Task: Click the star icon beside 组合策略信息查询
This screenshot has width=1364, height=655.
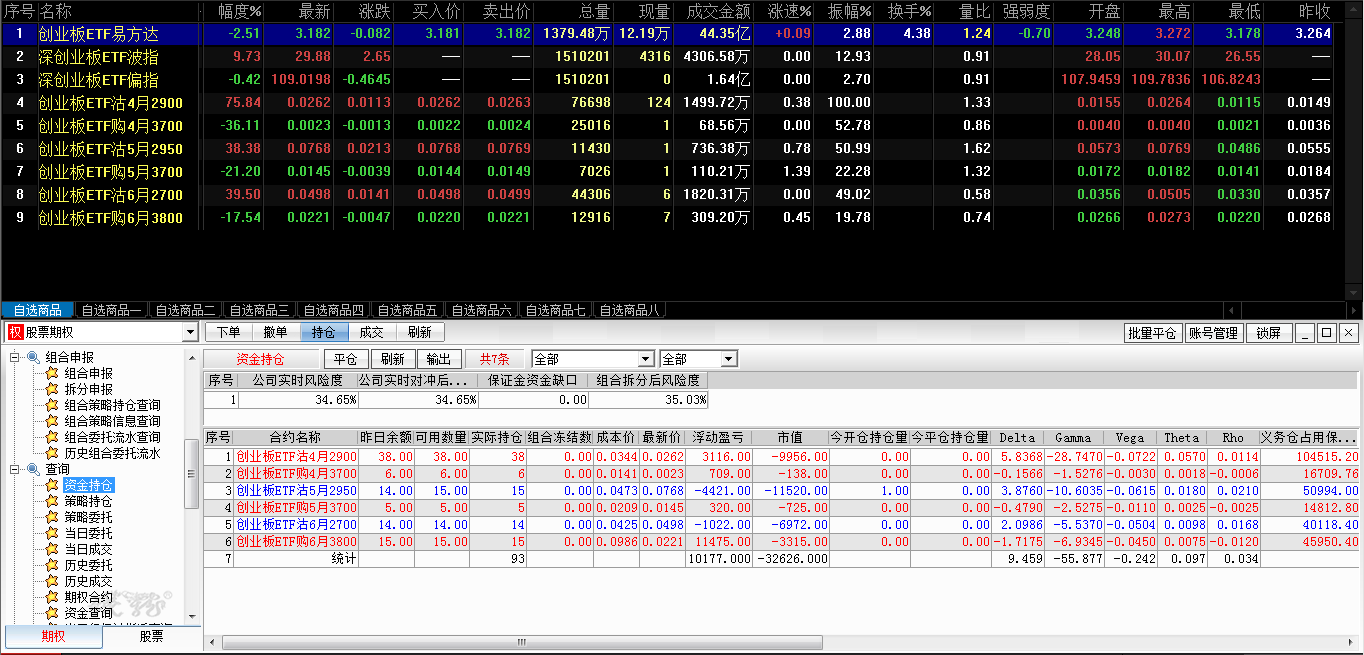Action: point(52,421)
